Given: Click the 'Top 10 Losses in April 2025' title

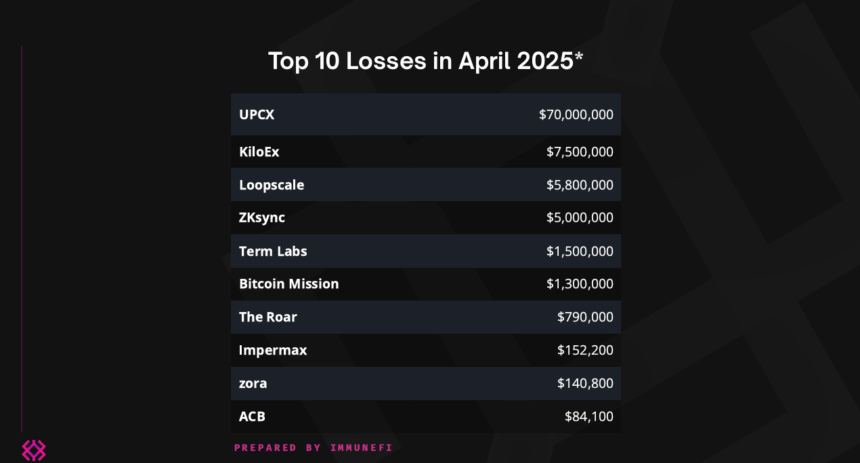Looking at the screenshot, I should [425, 61].
